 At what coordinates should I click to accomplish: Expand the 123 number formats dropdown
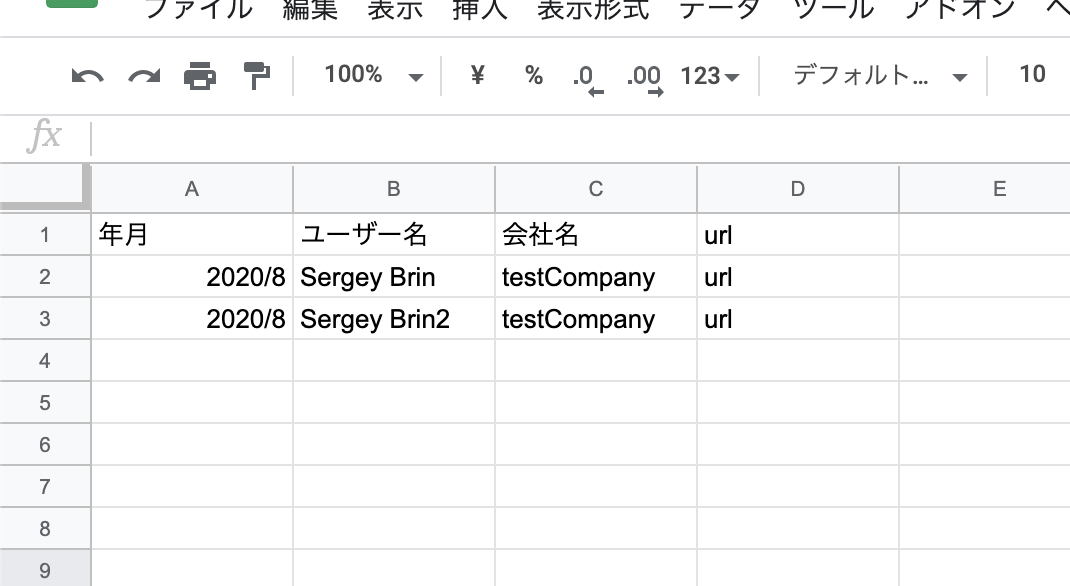(709, 76)
